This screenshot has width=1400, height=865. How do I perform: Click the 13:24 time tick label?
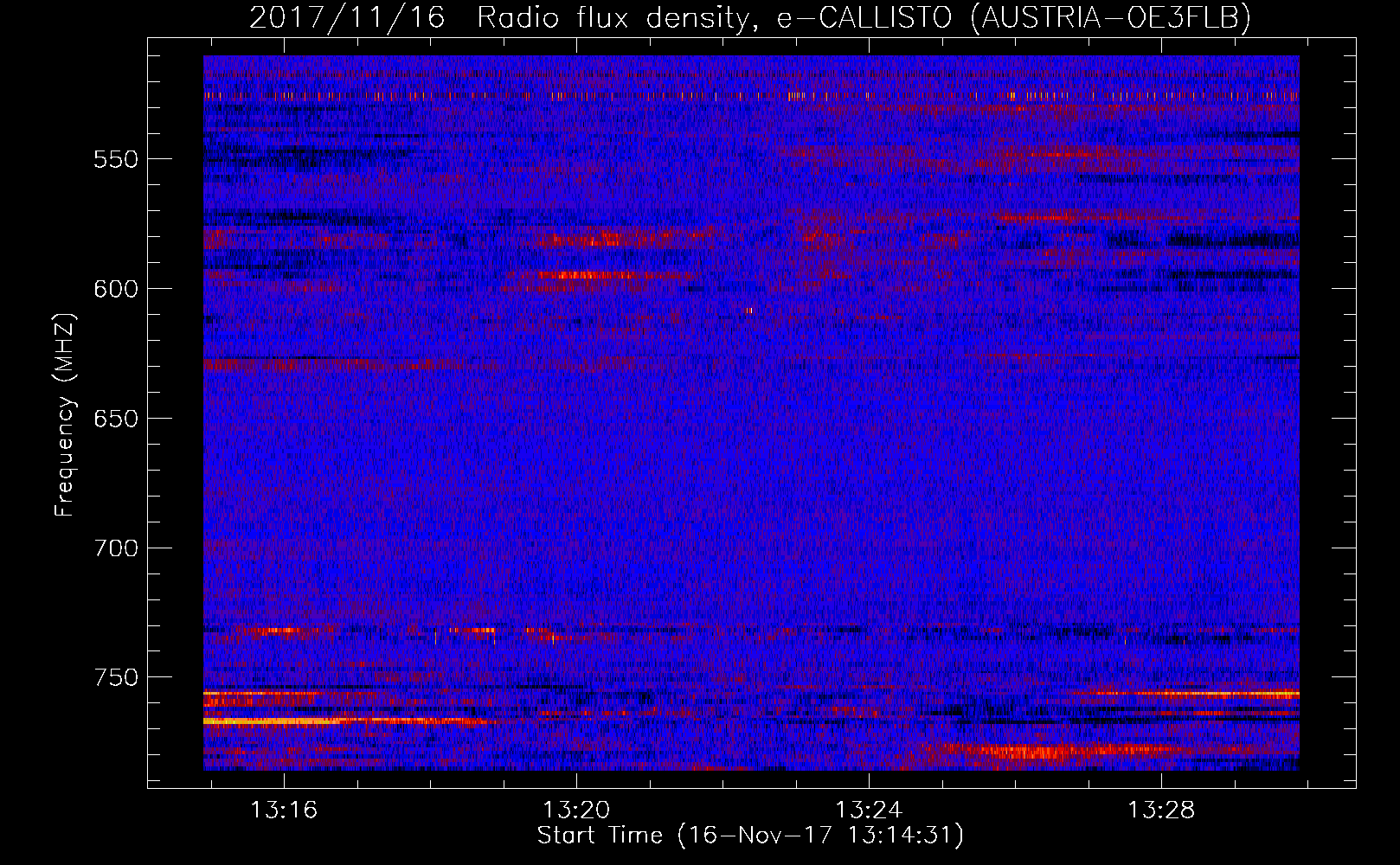point(869,810)
